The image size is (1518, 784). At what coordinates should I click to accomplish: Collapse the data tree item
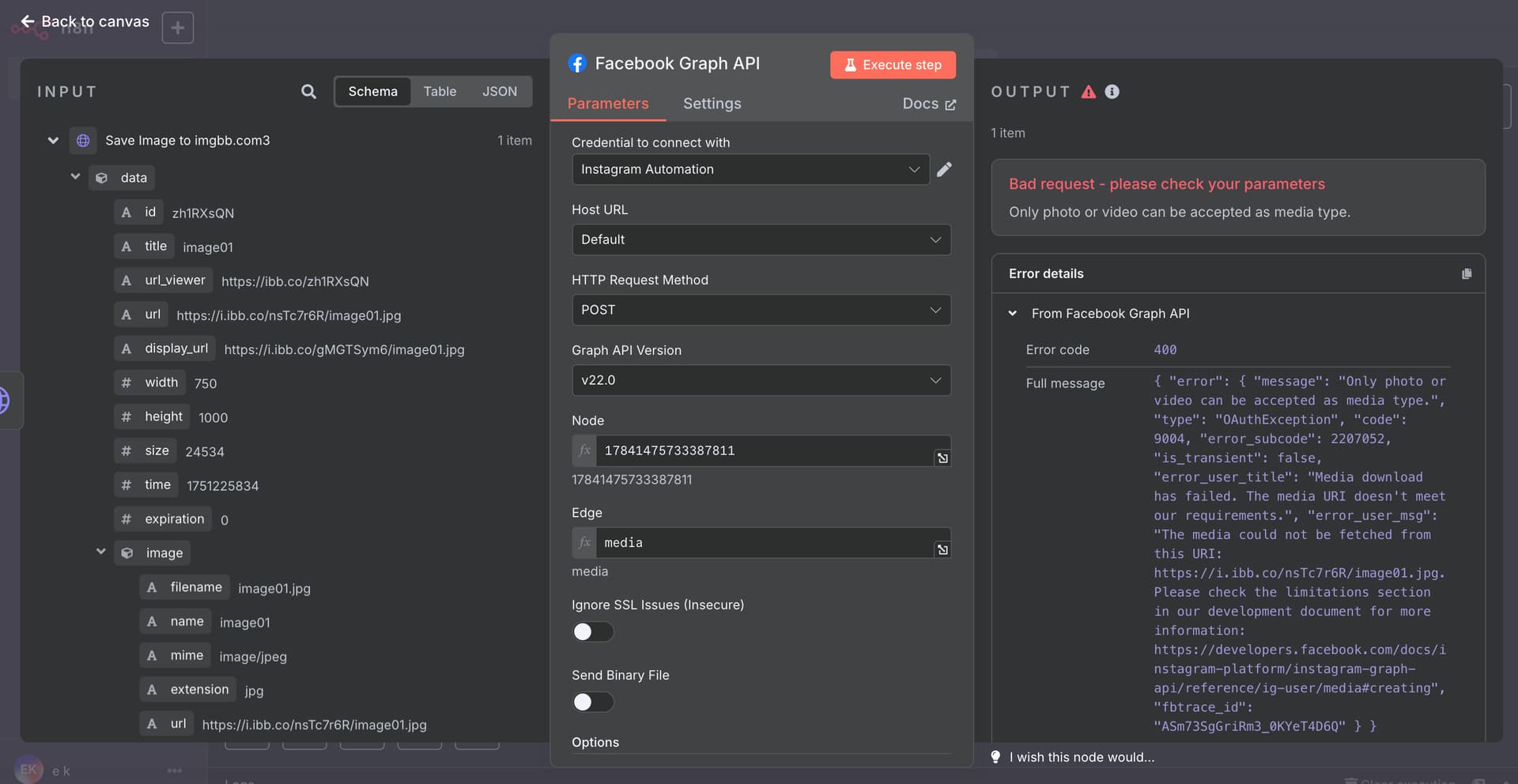pos(75,177)
